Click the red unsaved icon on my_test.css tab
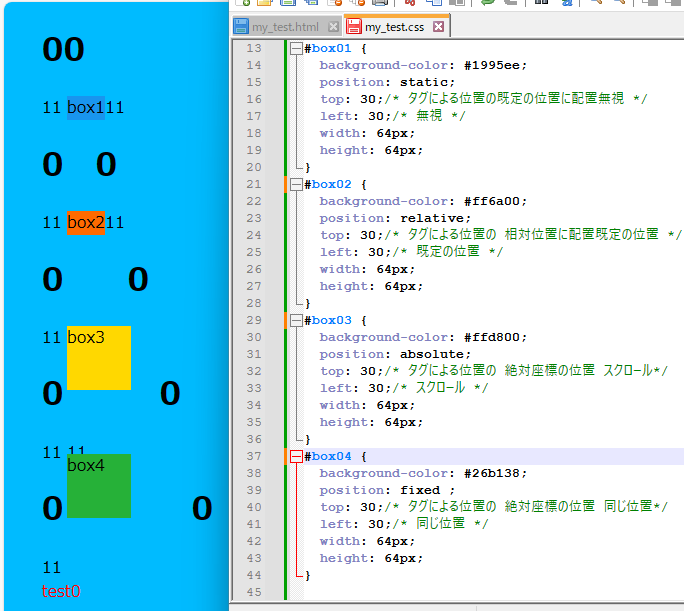Image resolution: width=684 pixels, height=611 pixels. 354,26
